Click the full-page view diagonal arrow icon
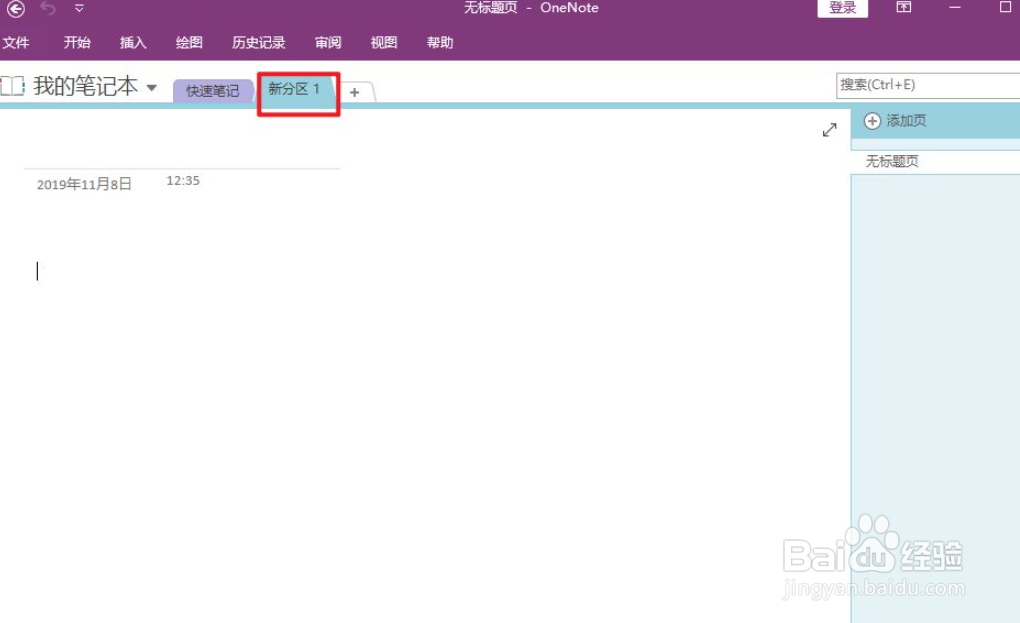The width and height of the screenshot is (1020, 623). click(829, 129)
